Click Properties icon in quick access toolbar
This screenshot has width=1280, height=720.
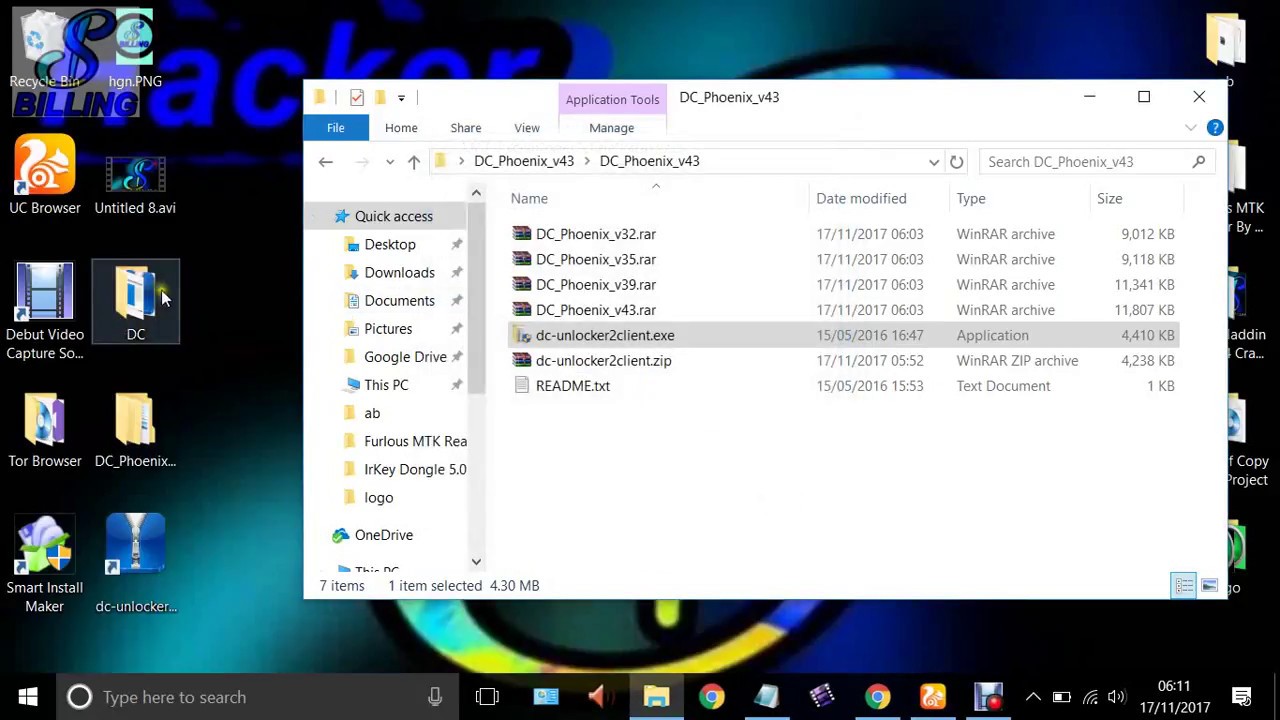pos(357,97)
